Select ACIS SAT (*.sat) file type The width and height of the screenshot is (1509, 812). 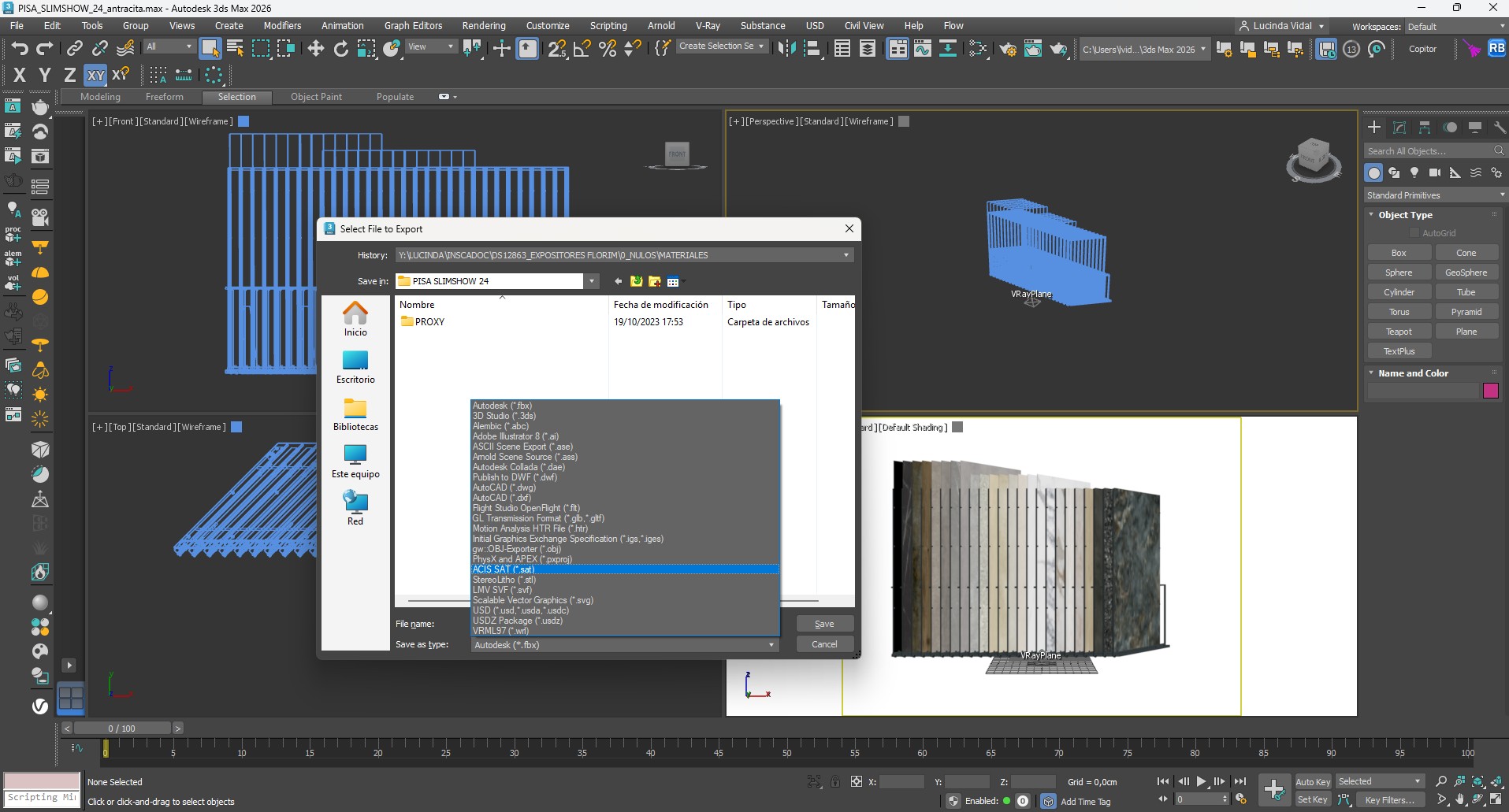point(625,569)
